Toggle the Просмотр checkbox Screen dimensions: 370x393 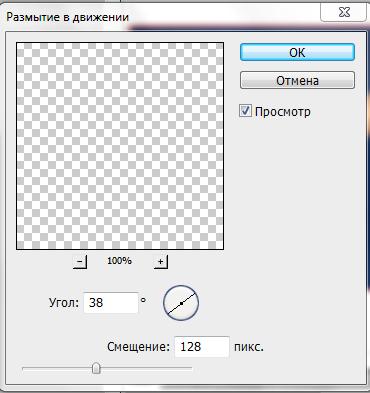(x=245, y=111)
